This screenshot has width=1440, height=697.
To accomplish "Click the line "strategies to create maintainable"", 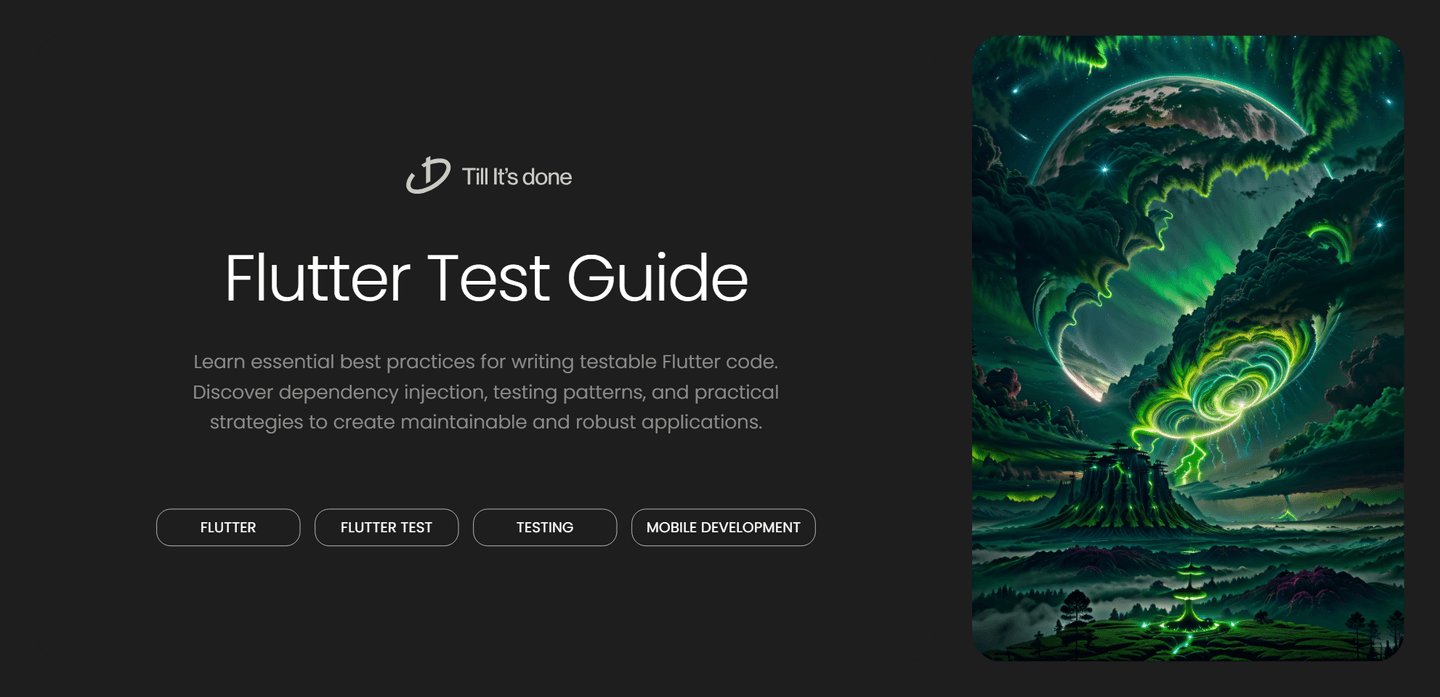I will click(486, 422).
